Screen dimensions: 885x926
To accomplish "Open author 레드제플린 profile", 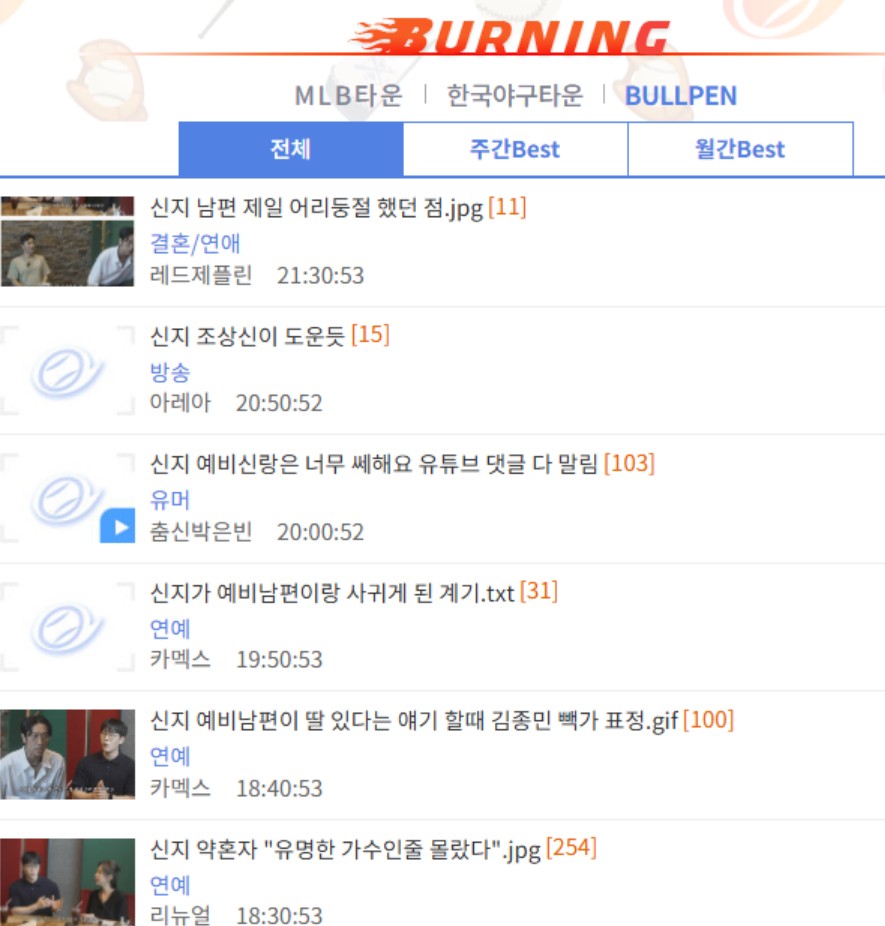I will pyautogui.click(x=201, y=275).
